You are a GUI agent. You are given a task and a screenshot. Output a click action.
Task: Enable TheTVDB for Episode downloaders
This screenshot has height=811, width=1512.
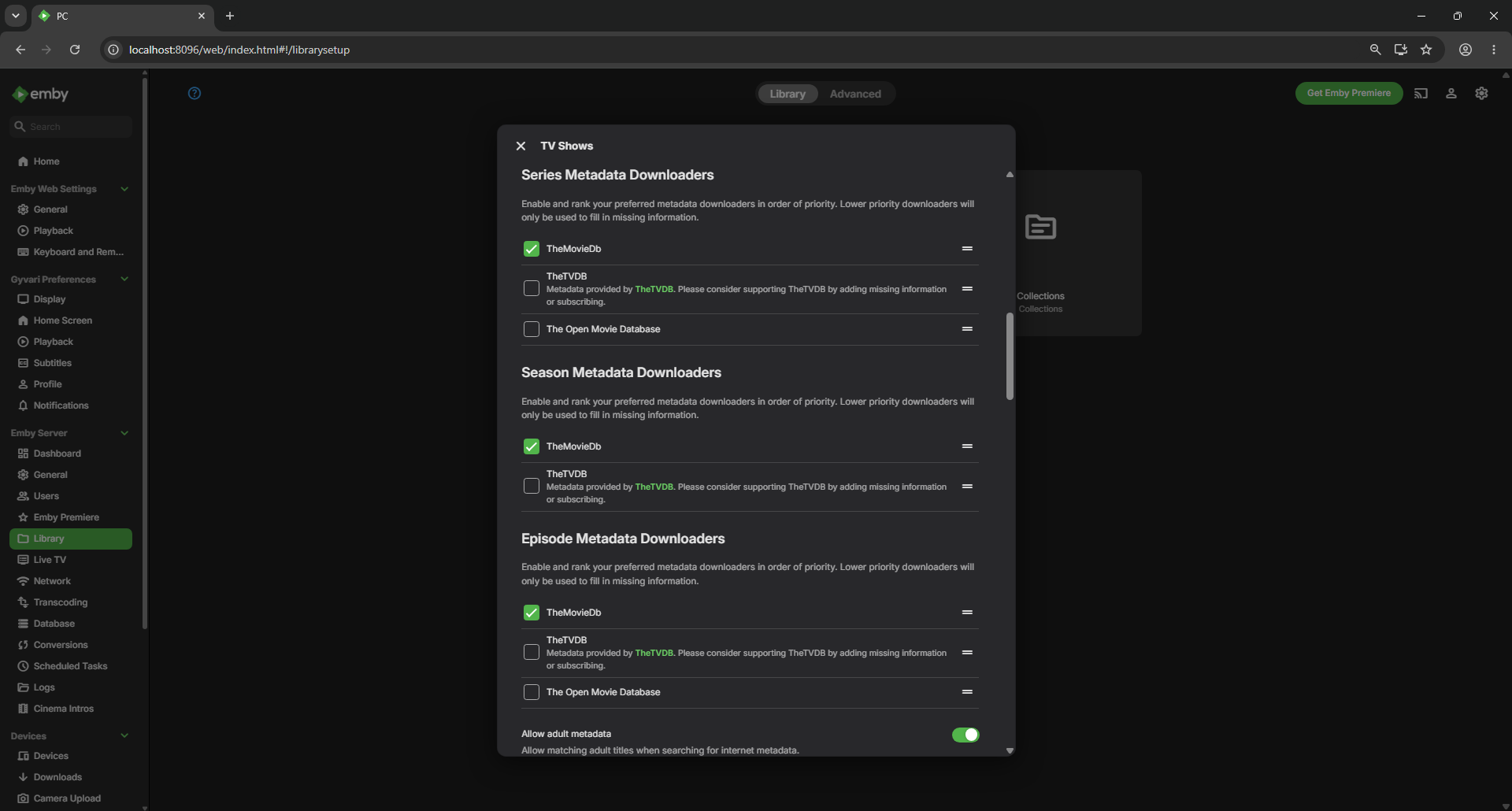(x=532, y=653)
